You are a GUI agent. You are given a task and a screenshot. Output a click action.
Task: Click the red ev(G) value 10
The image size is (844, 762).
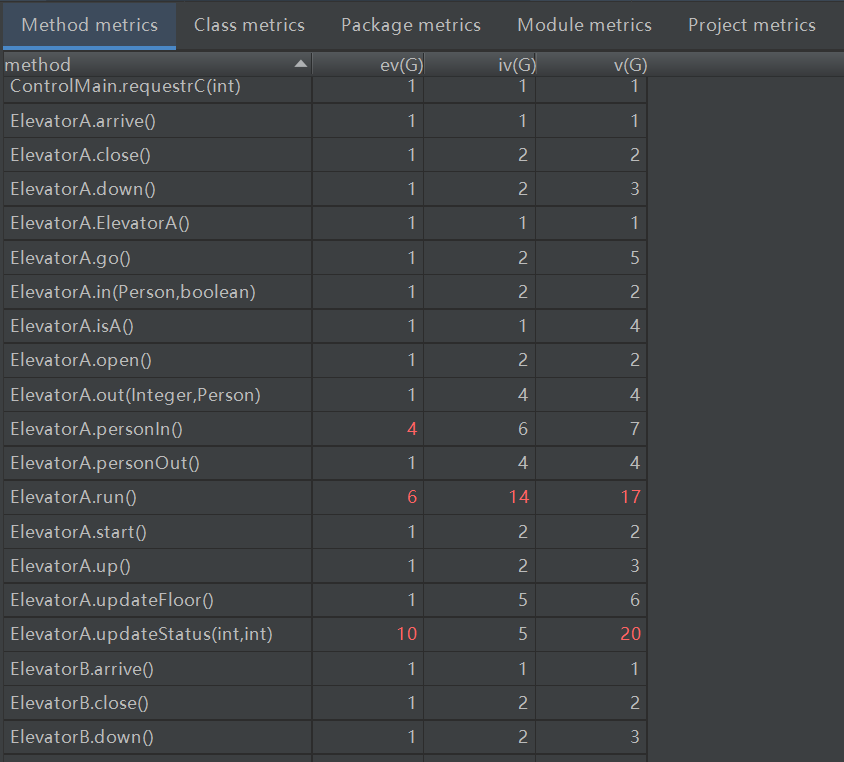(406, 634)
